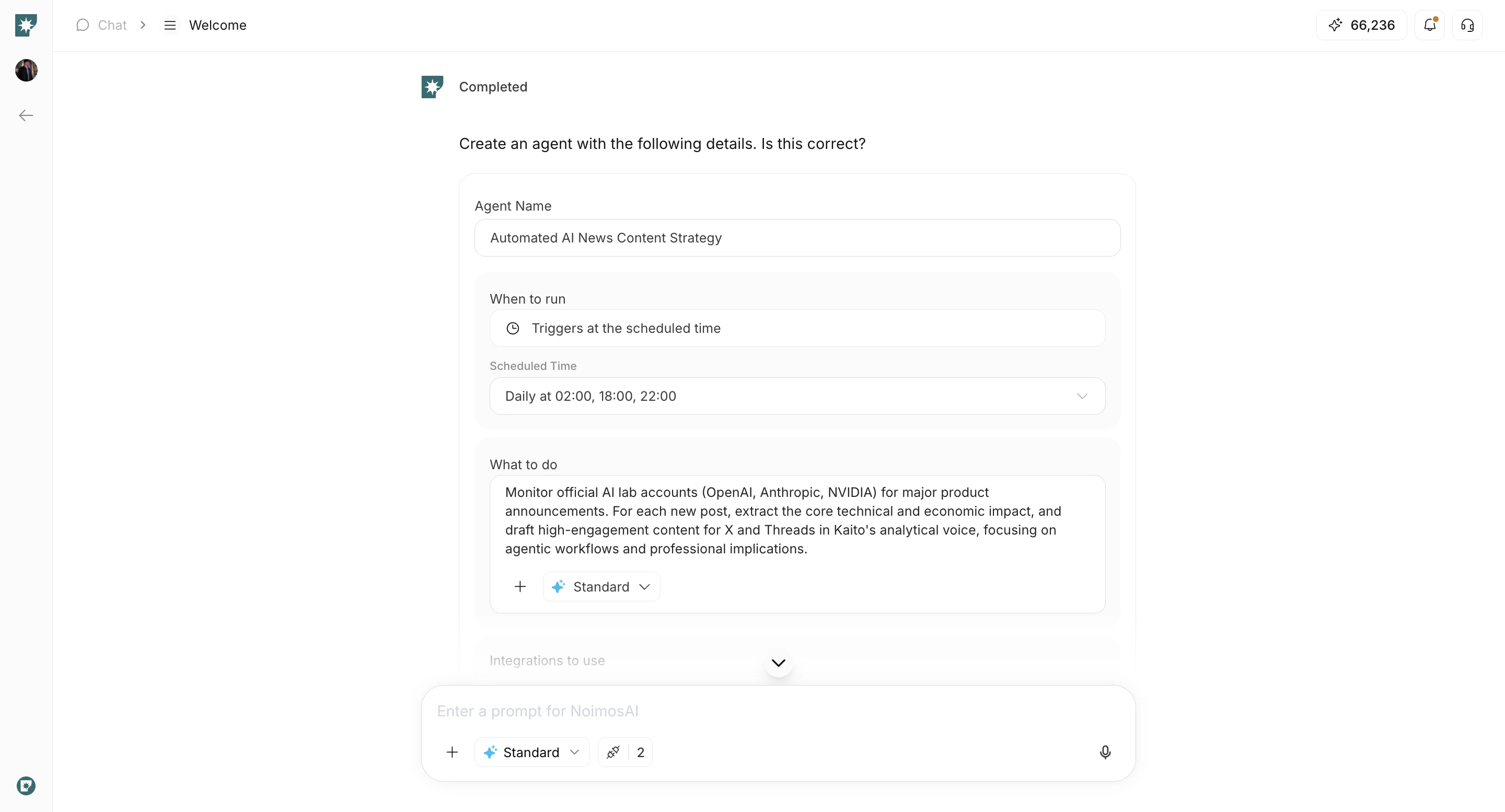Open the Standard model dropdown in What to do

[601, 586]
